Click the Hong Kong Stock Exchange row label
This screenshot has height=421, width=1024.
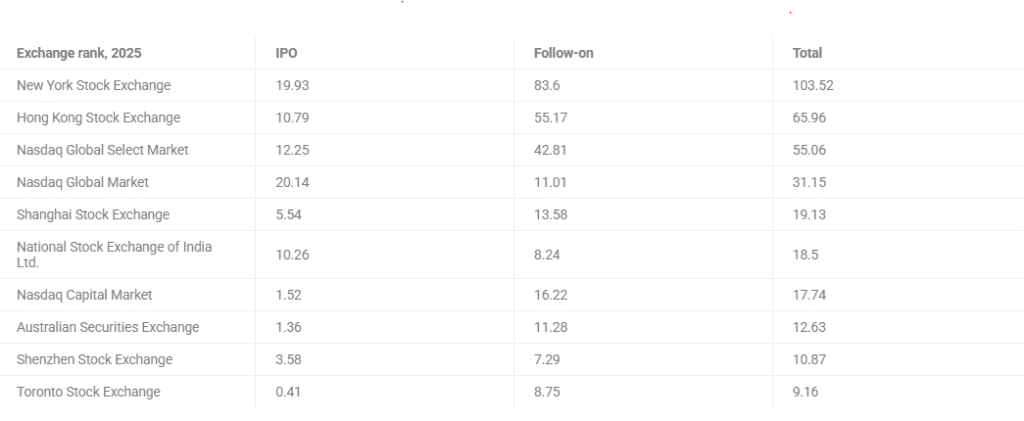pyautogui.click(x=98, y=118)
